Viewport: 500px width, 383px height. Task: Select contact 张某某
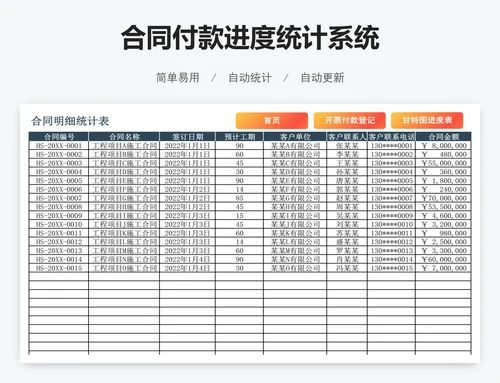click(347, 146)
